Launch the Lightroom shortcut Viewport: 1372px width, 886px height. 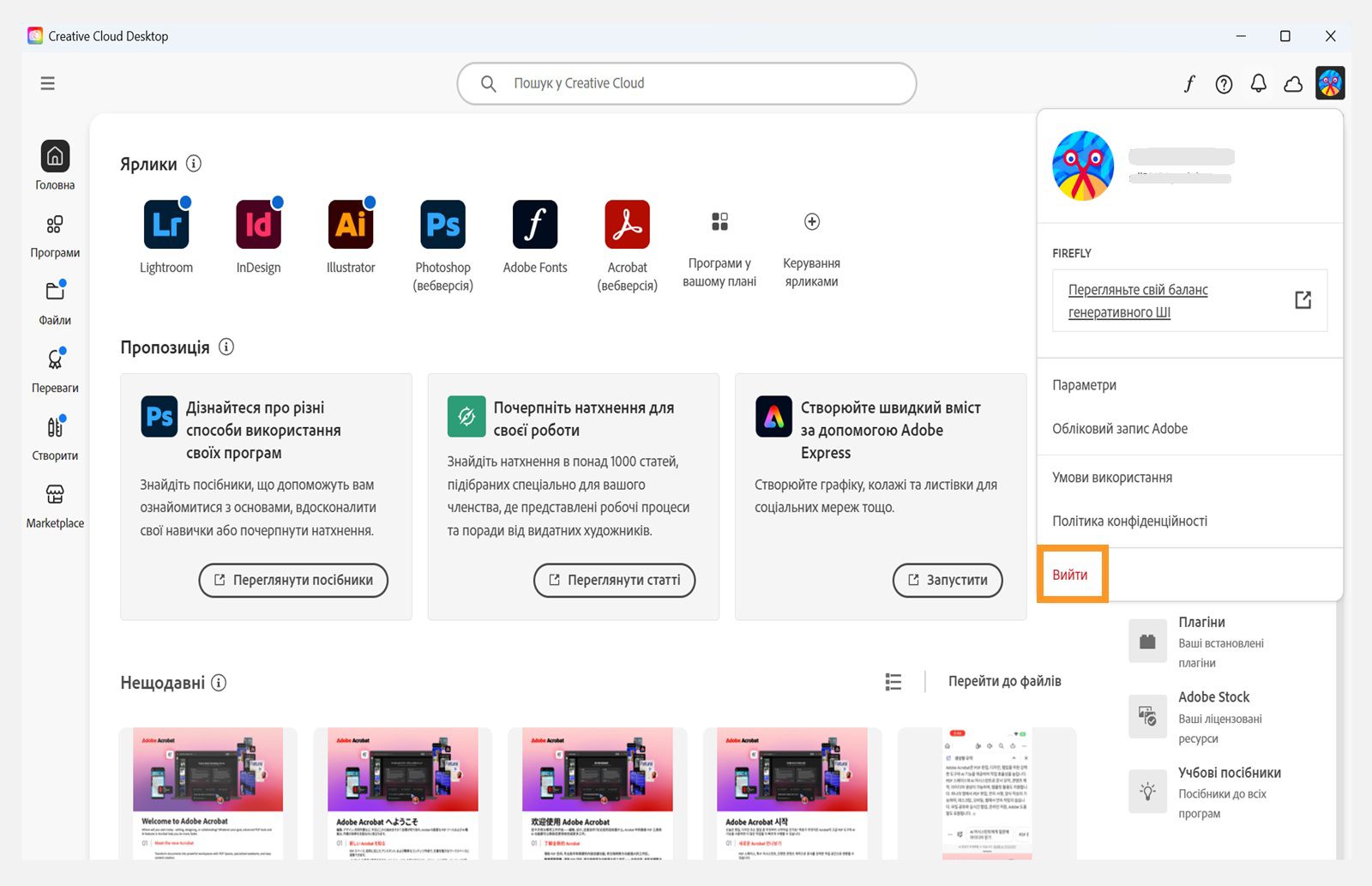pos(166,225)
